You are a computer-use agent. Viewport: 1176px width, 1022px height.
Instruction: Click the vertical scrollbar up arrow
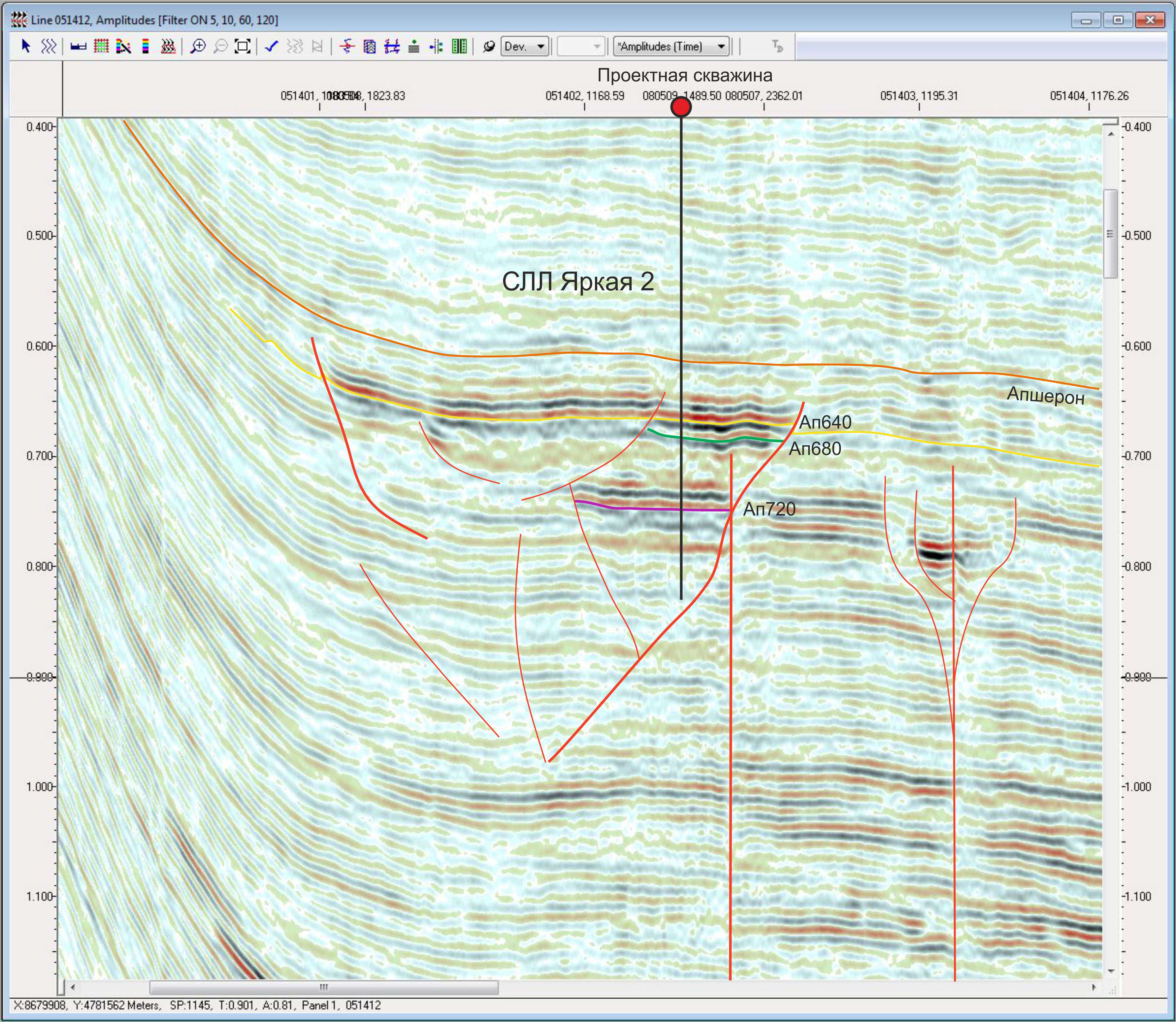click(x=1110, y=134)
